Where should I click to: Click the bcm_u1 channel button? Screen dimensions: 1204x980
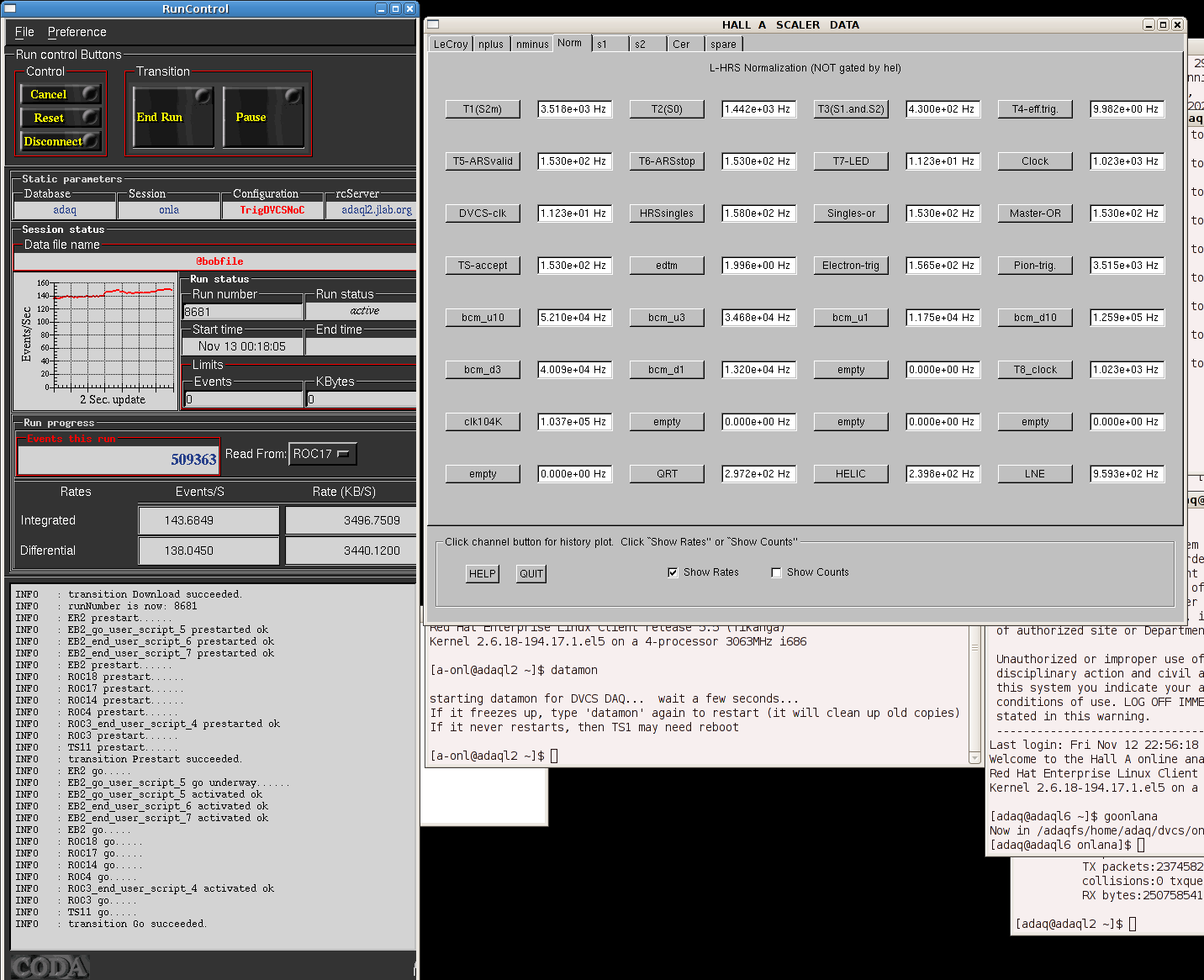(851, 318)
